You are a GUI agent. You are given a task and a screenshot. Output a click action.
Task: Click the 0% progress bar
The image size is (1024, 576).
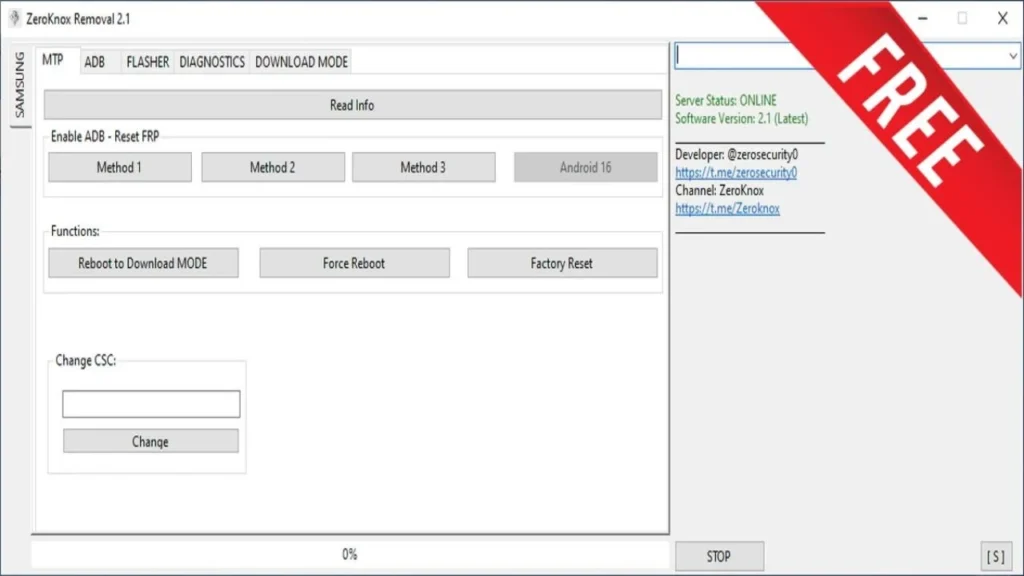(349, 554)
